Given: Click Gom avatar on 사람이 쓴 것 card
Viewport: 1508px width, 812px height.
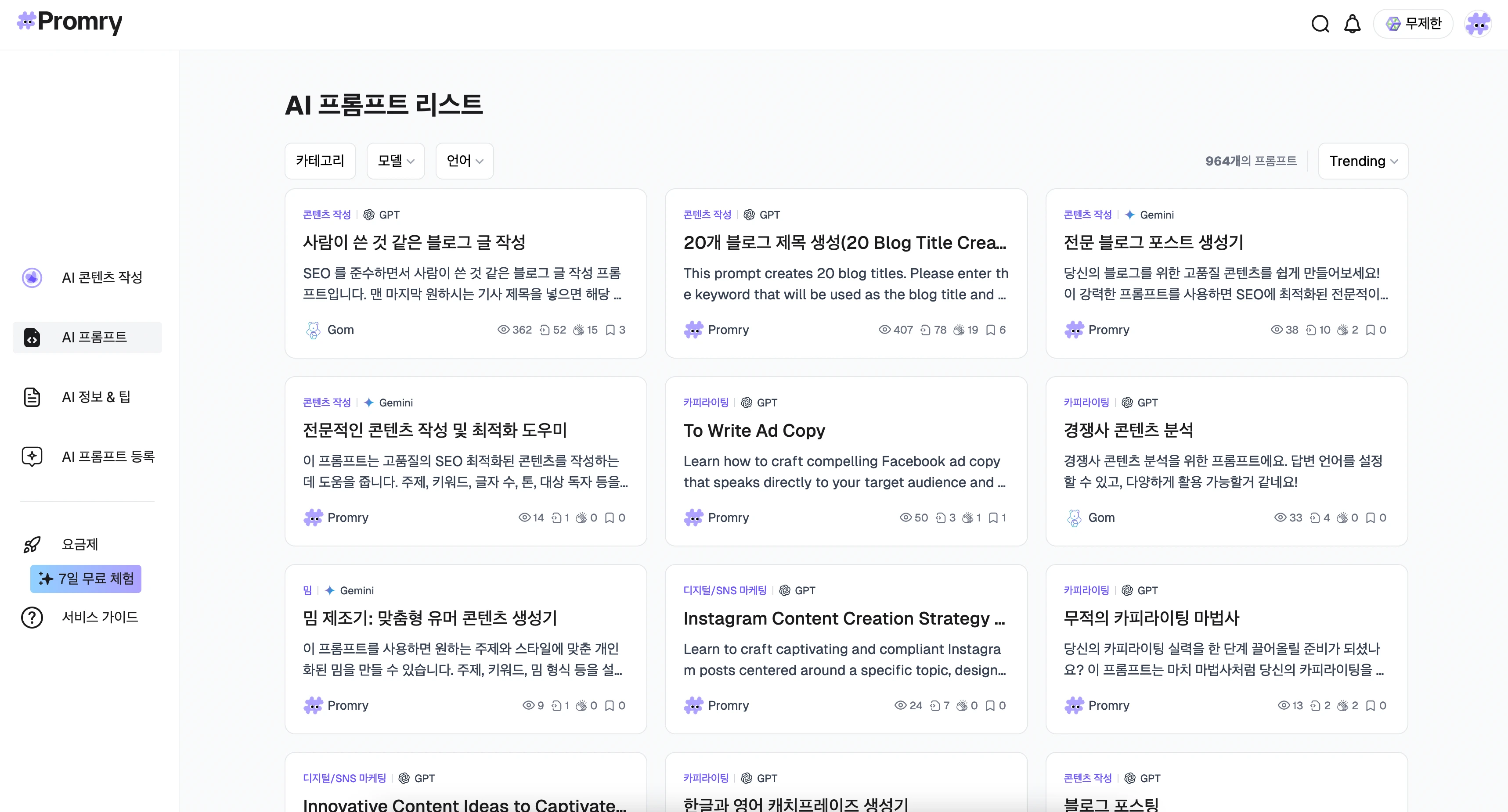Looking at the screenshot, I should point(313,330).
